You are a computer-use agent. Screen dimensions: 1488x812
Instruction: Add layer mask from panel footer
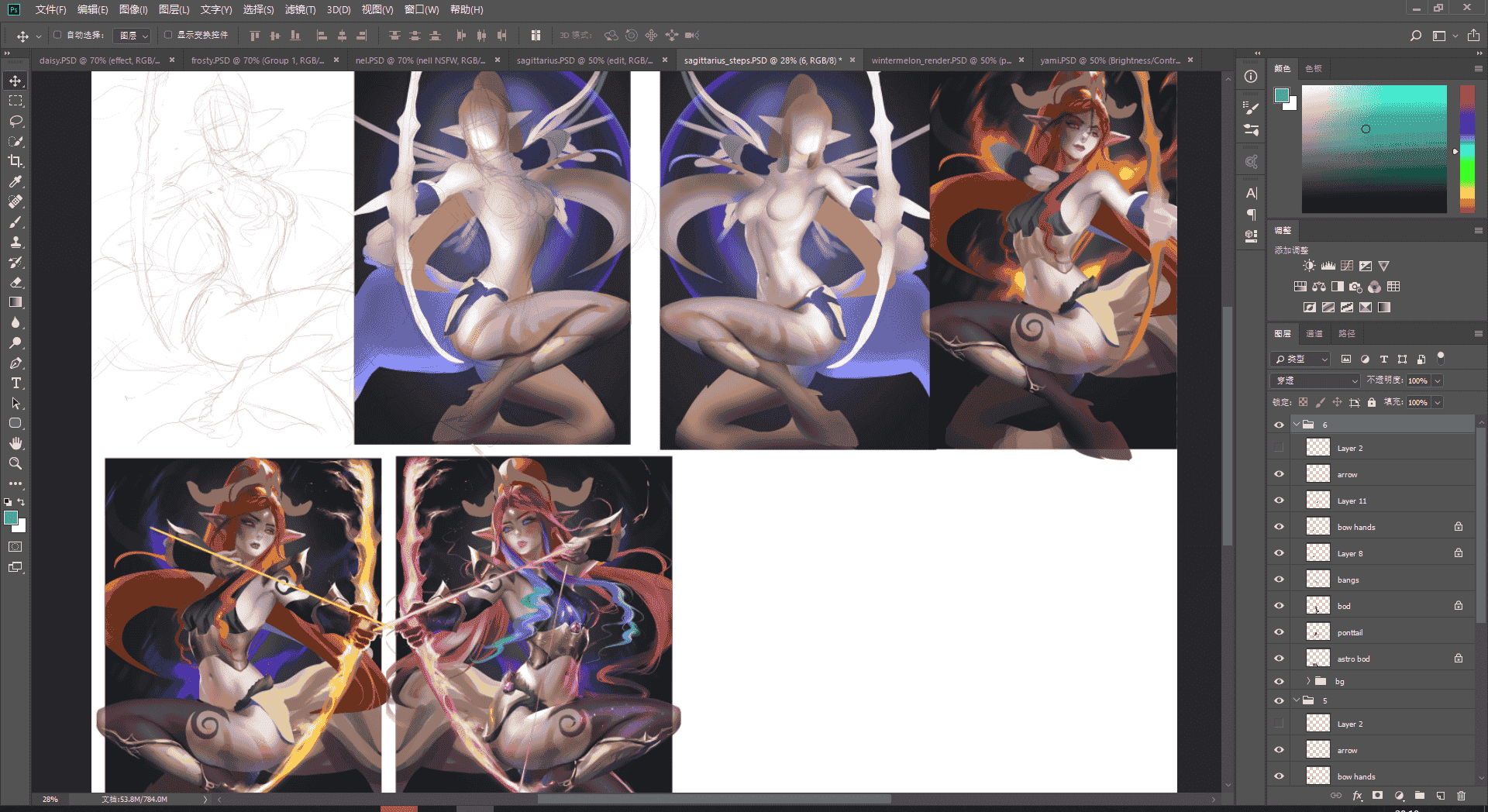click(1377, 796)
